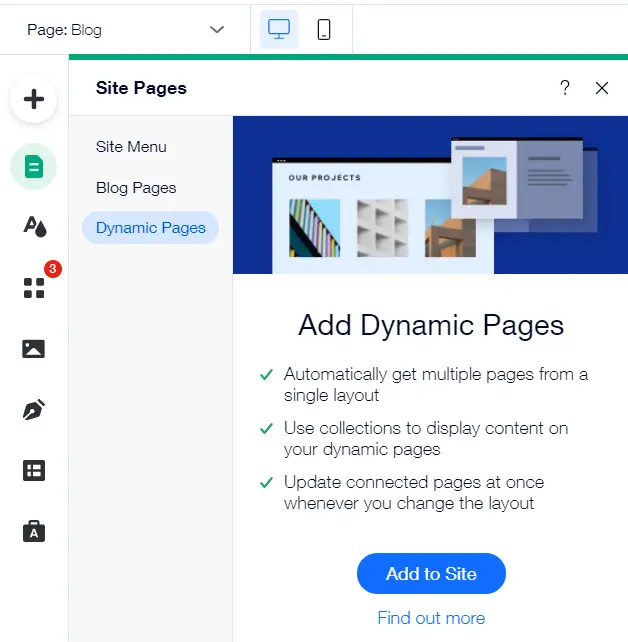
Task: Open the CMS table icon
Action: pos(34,471)
